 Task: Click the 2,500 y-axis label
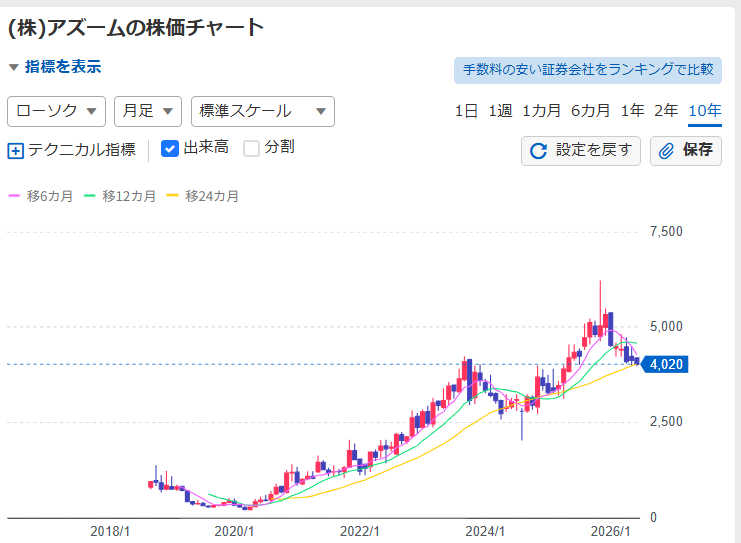(x=666, y=422)
